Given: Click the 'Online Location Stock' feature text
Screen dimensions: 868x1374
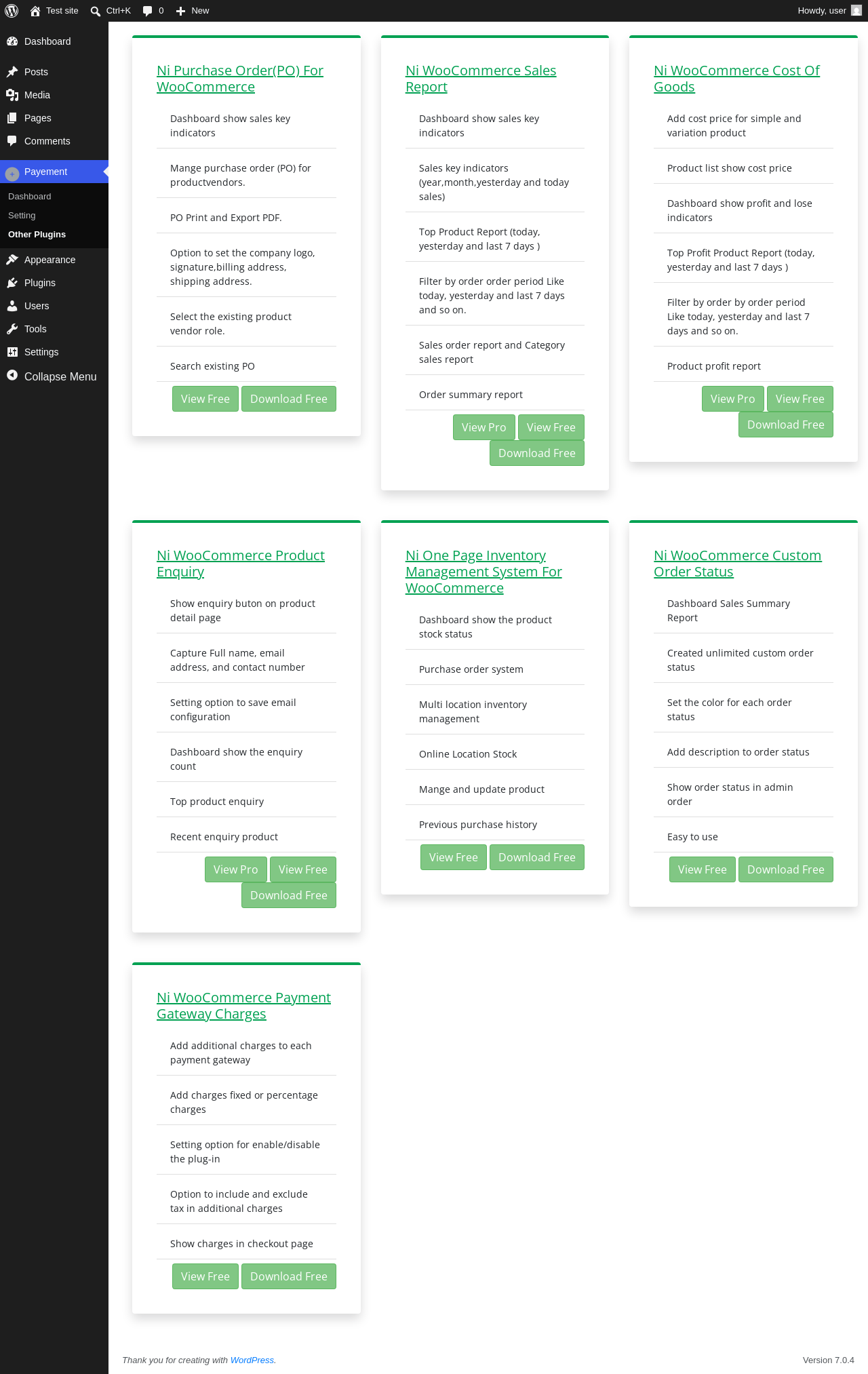Looking at the screenshot, I should click(x=468, y=754).
